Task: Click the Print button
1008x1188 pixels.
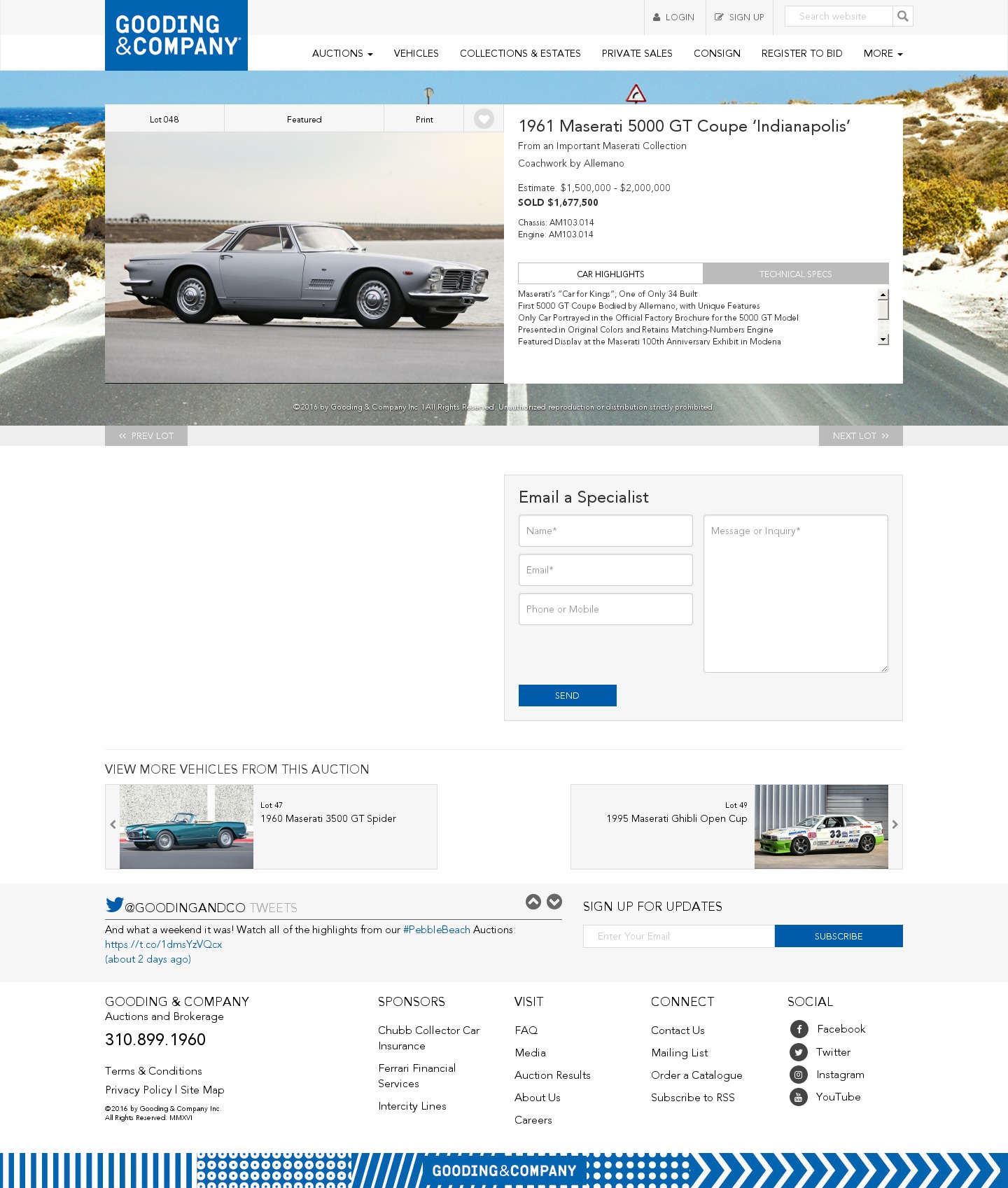Action: pyautogui.click(x=424, y=119)
